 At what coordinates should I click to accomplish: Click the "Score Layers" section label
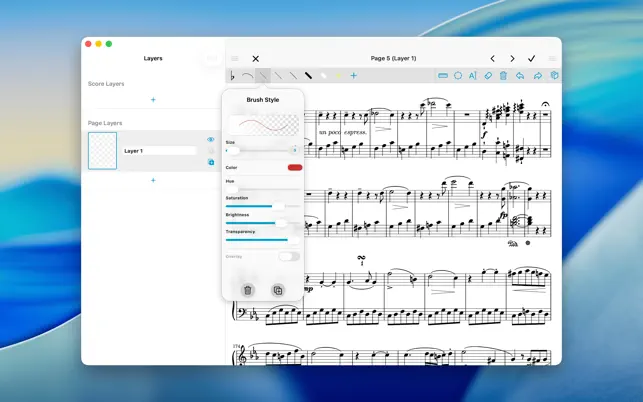[106, 84]
